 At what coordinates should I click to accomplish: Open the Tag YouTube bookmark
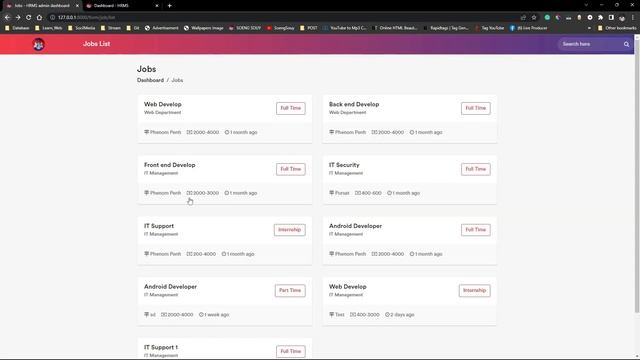(x=489, y=28)
